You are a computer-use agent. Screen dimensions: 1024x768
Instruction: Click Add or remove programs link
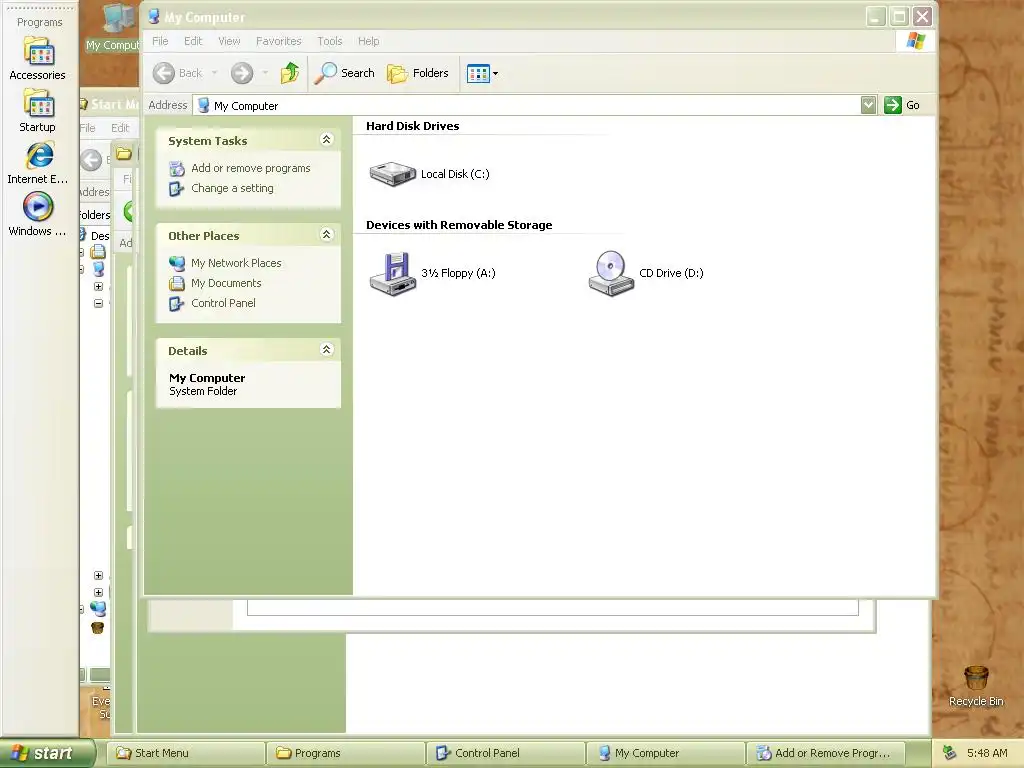tap(251, 168)
